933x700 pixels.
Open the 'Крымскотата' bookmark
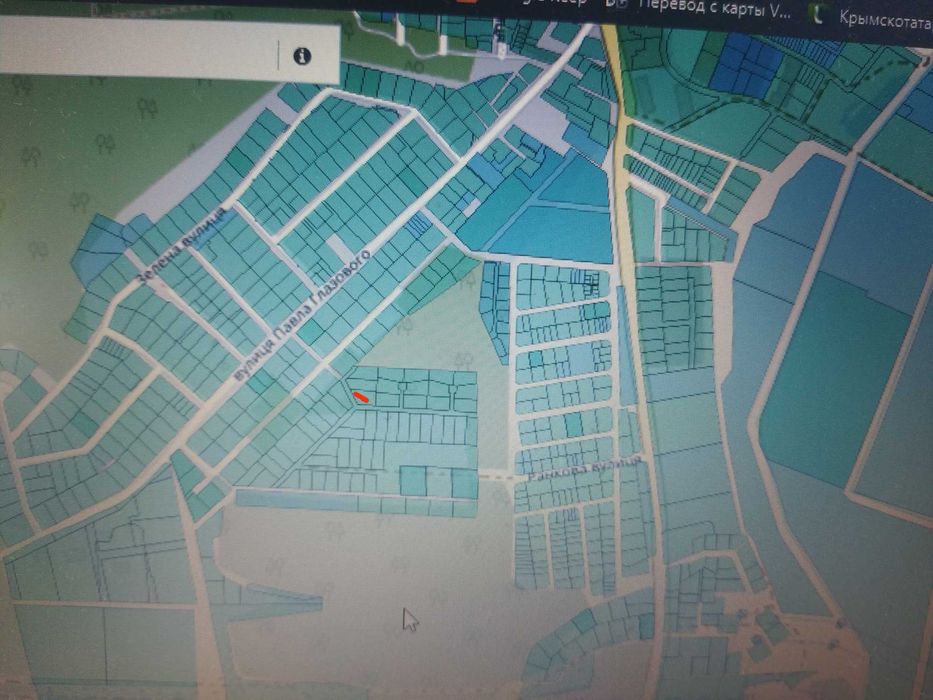(885, 18)
